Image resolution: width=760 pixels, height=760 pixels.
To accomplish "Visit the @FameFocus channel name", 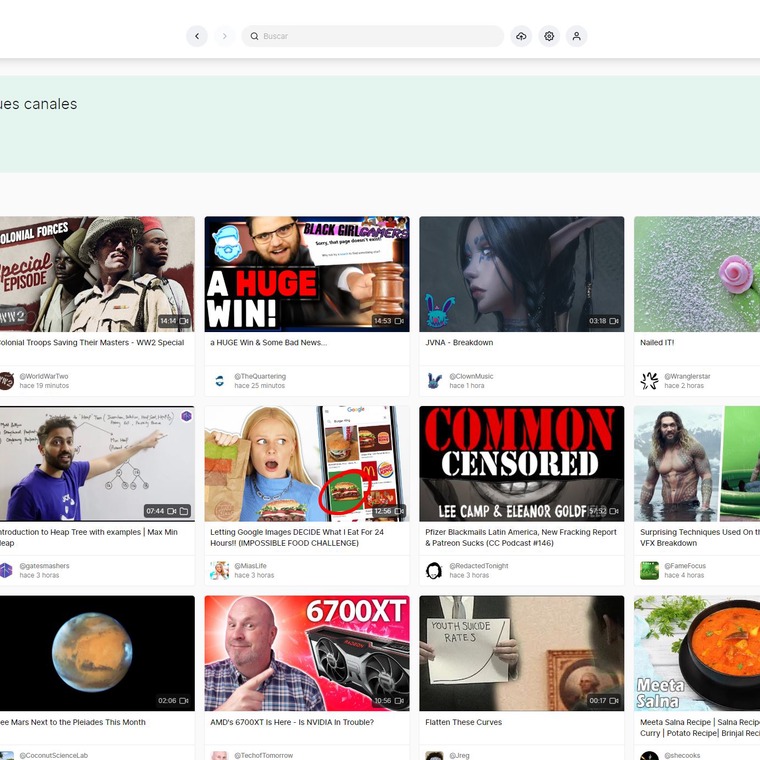I will [x=685, y=566].
